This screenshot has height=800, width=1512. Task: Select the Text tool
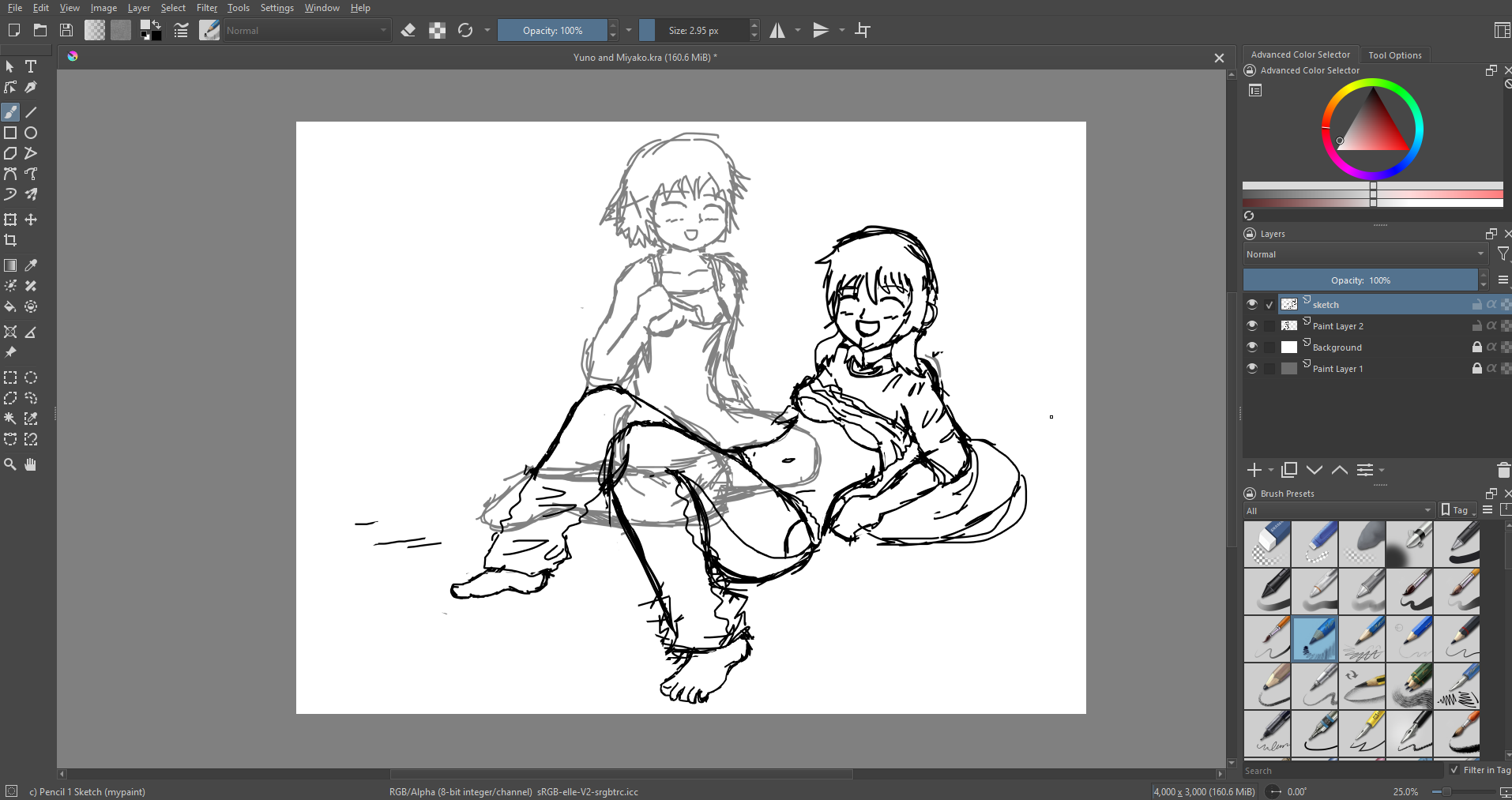click(31, 66)
